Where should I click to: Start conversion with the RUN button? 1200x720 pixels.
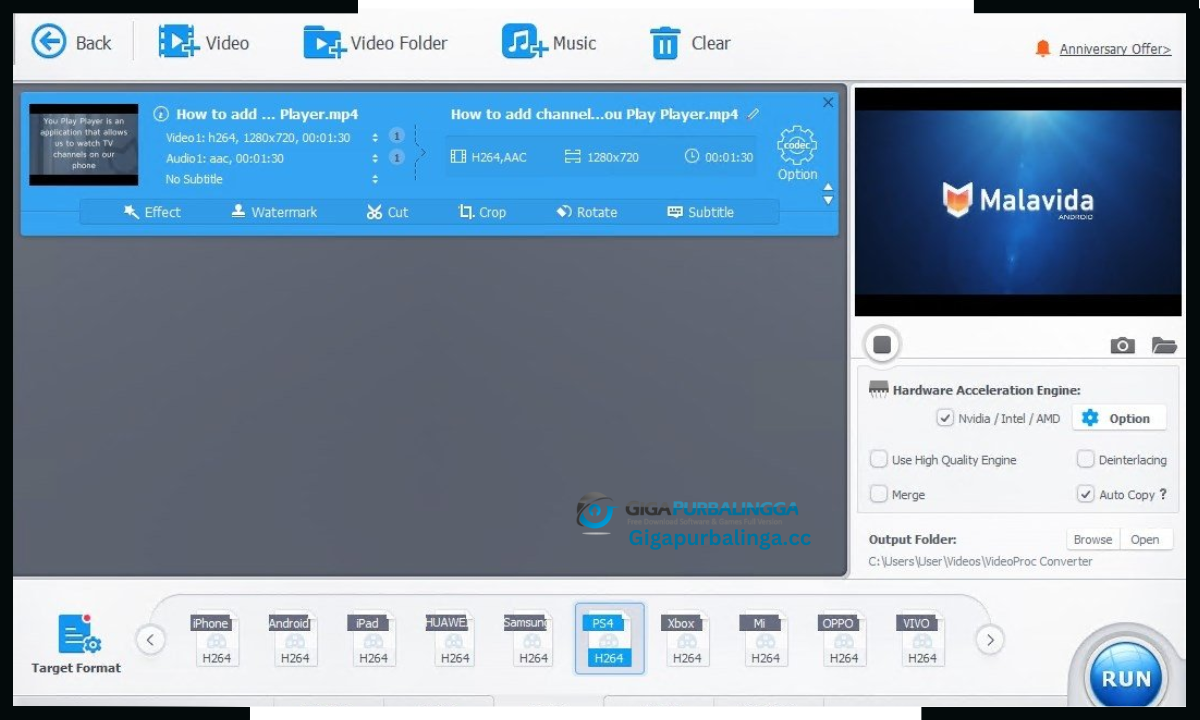1126,678
